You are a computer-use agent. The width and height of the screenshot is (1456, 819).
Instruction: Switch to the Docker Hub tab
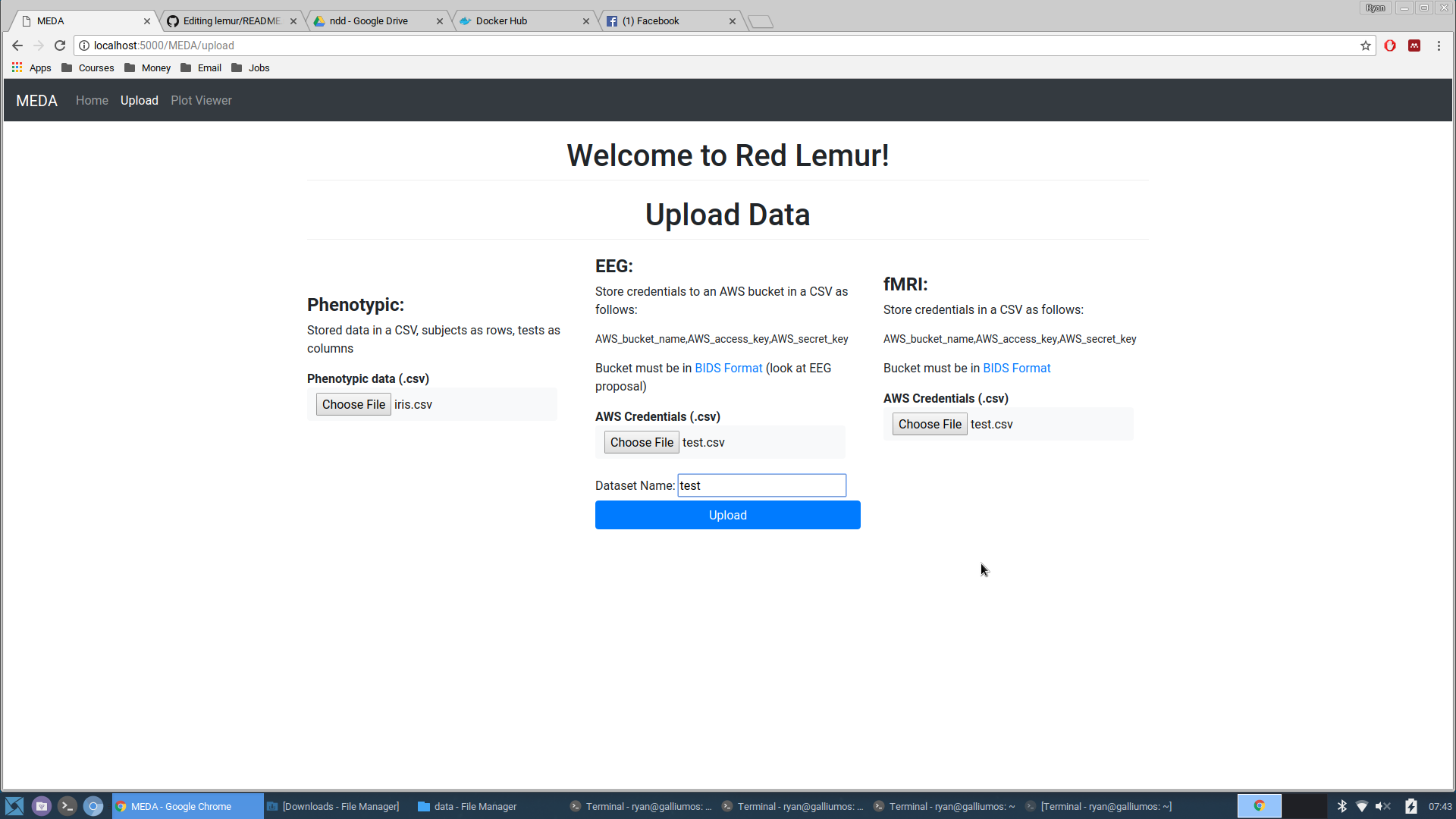[x=501, y=21]
